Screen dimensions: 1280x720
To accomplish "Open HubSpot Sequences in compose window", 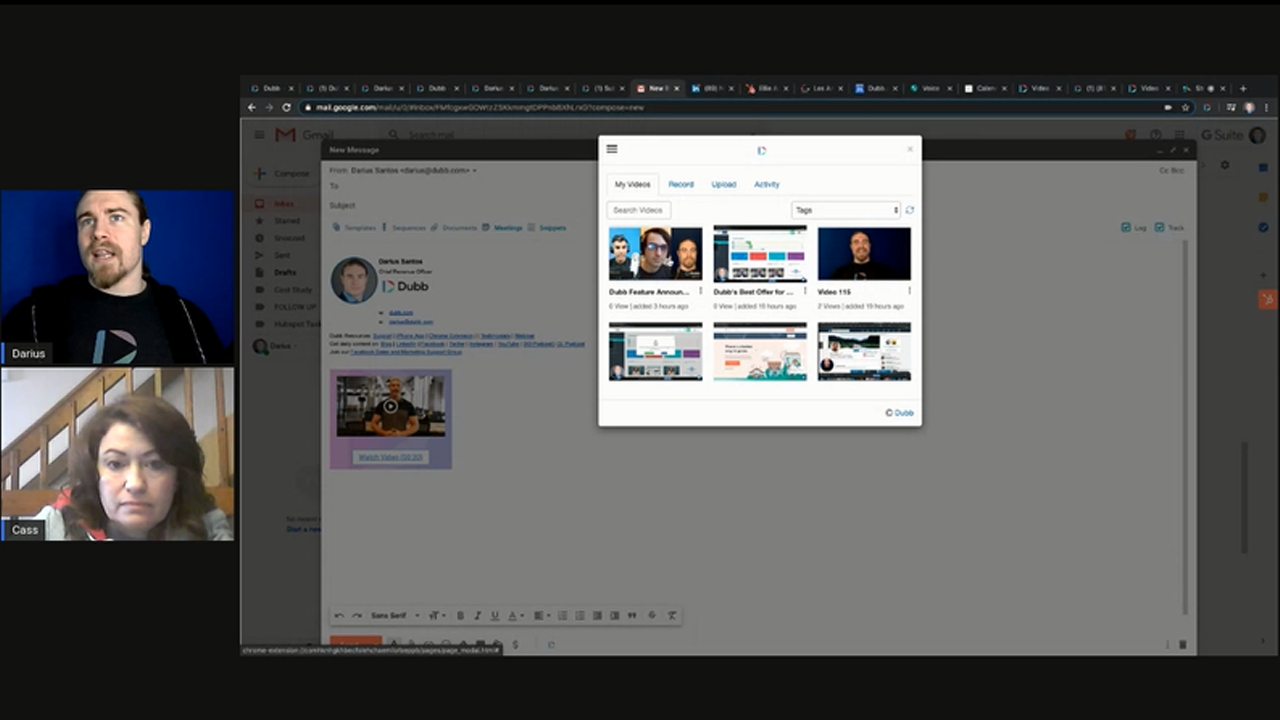I will coord(404,228).
